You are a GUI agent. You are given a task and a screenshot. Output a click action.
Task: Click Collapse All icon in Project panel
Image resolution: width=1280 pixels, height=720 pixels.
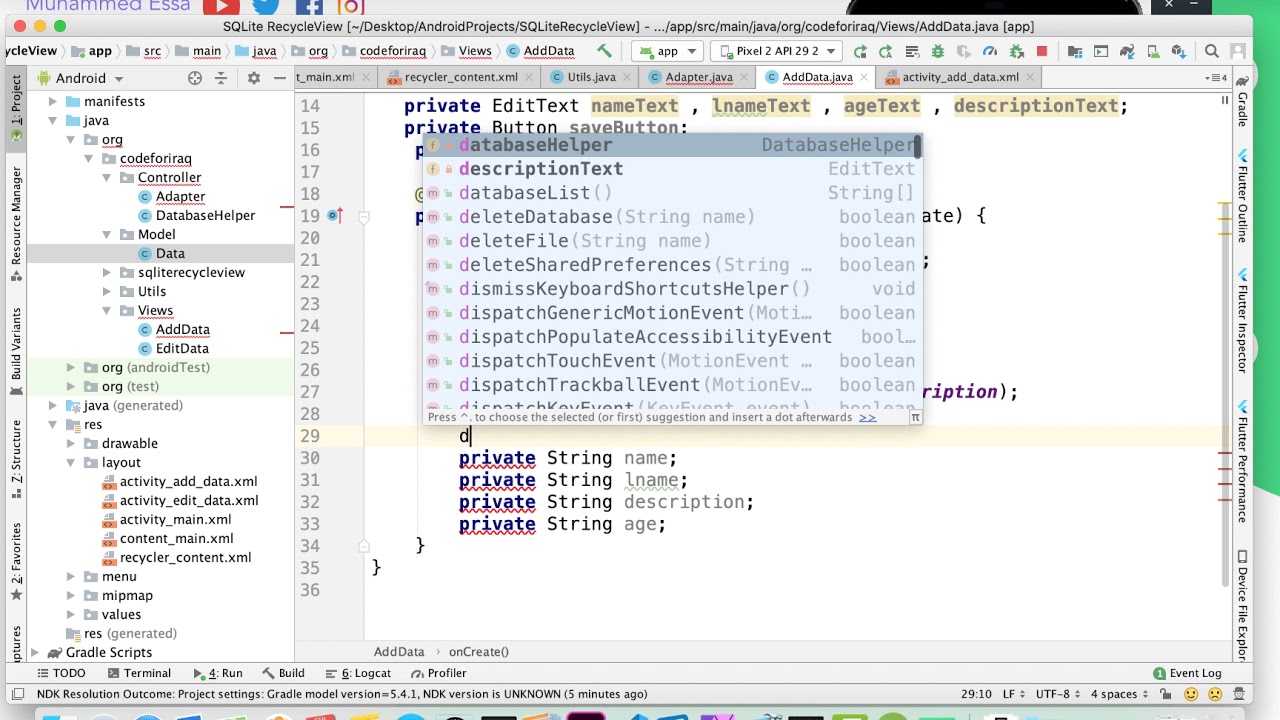(221, 78)
